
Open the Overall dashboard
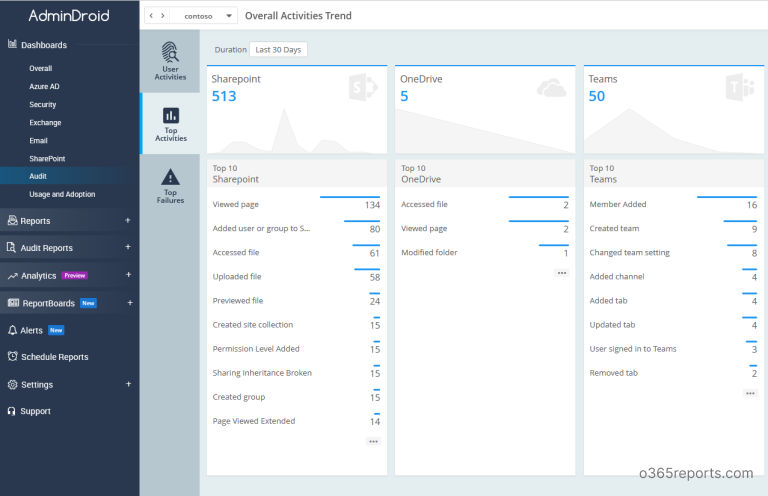41,69
